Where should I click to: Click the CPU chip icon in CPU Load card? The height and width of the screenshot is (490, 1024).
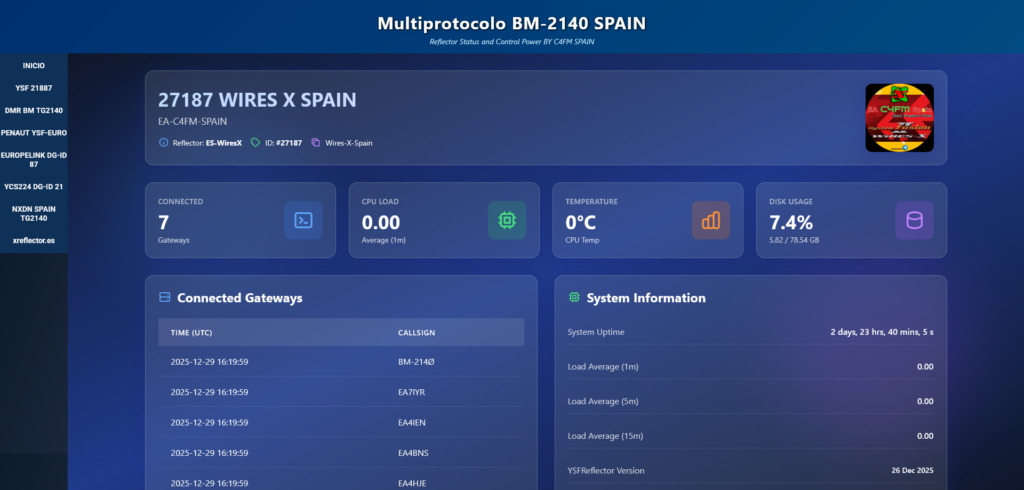tap(507, 220)
